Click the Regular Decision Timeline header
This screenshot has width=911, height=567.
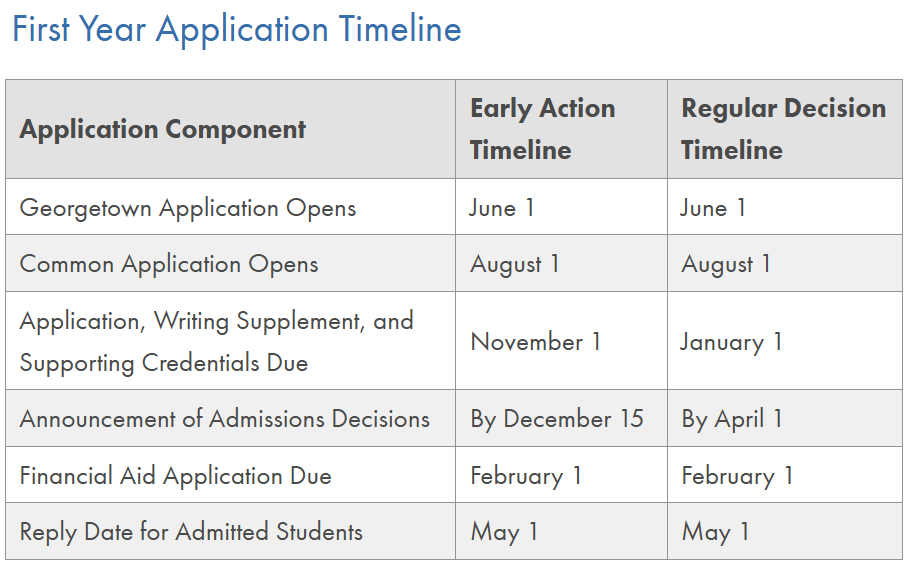point(784,129)
